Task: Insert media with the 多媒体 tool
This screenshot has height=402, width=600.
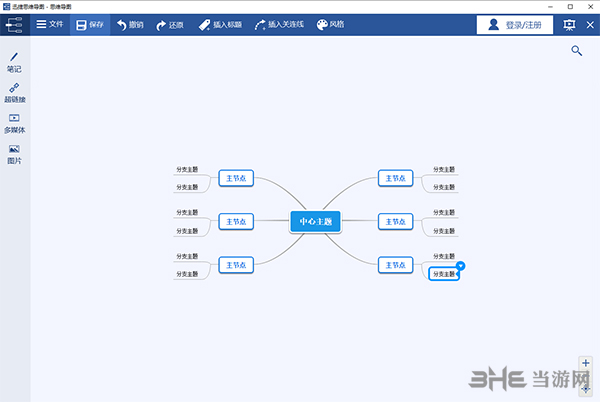Action: pyautogui.click(x=15, y=124)
